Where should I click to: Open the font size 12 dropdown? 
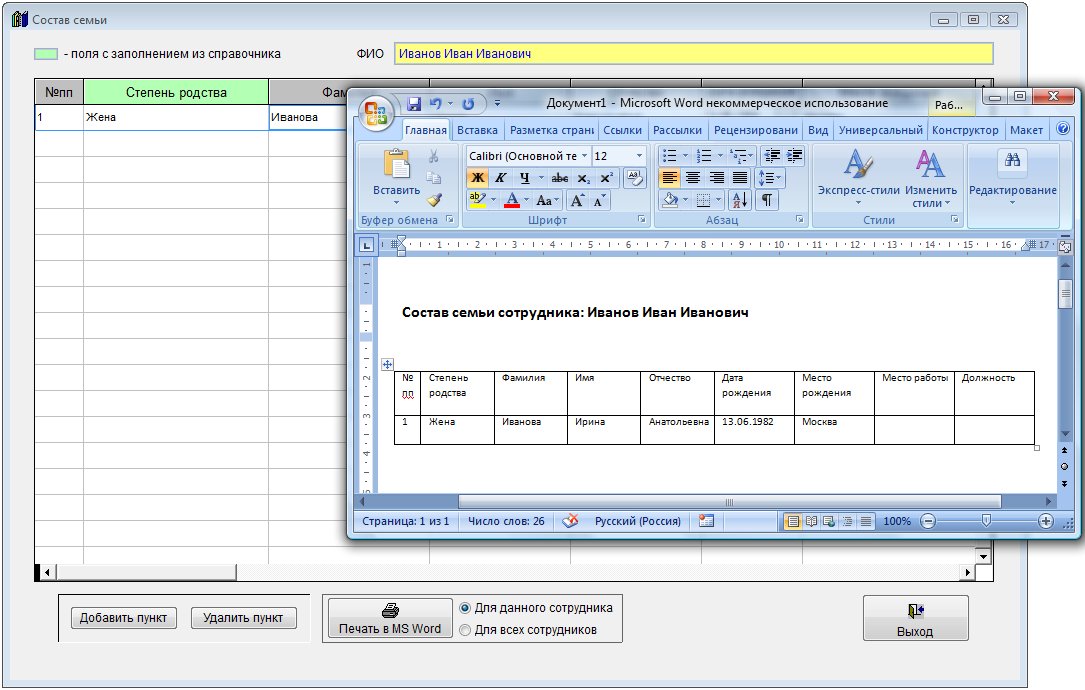[639, 156]
